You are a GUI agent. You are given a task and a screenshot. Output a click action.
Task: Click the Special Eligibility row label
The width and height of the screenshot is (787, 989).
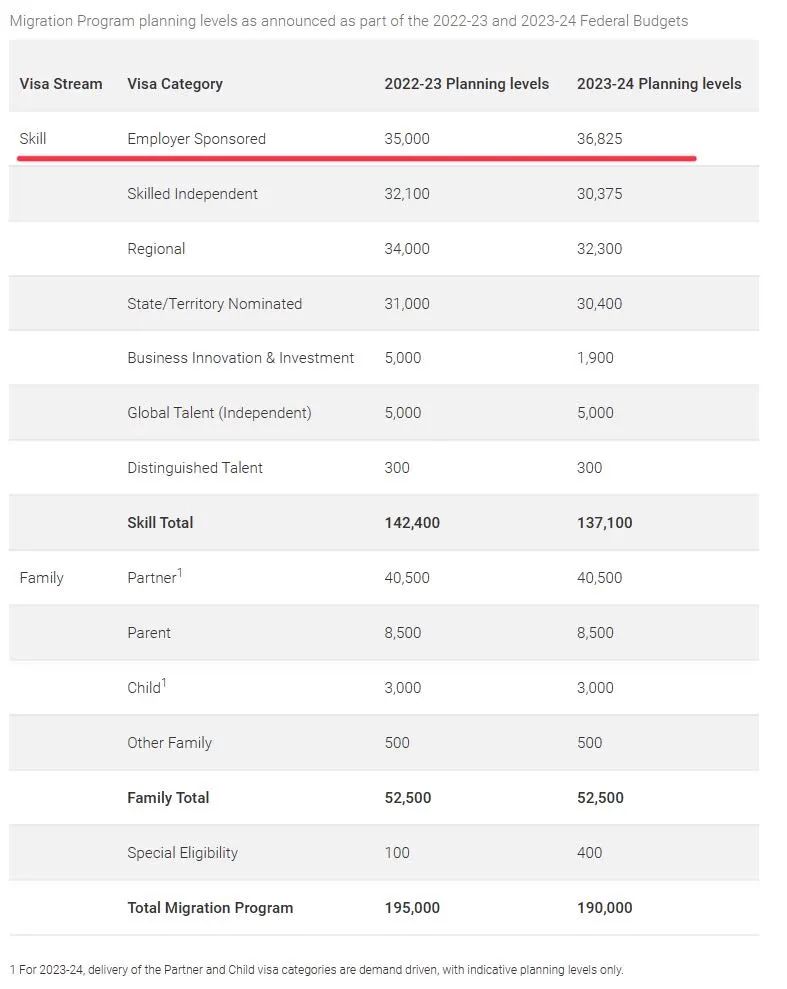point(182,853)
